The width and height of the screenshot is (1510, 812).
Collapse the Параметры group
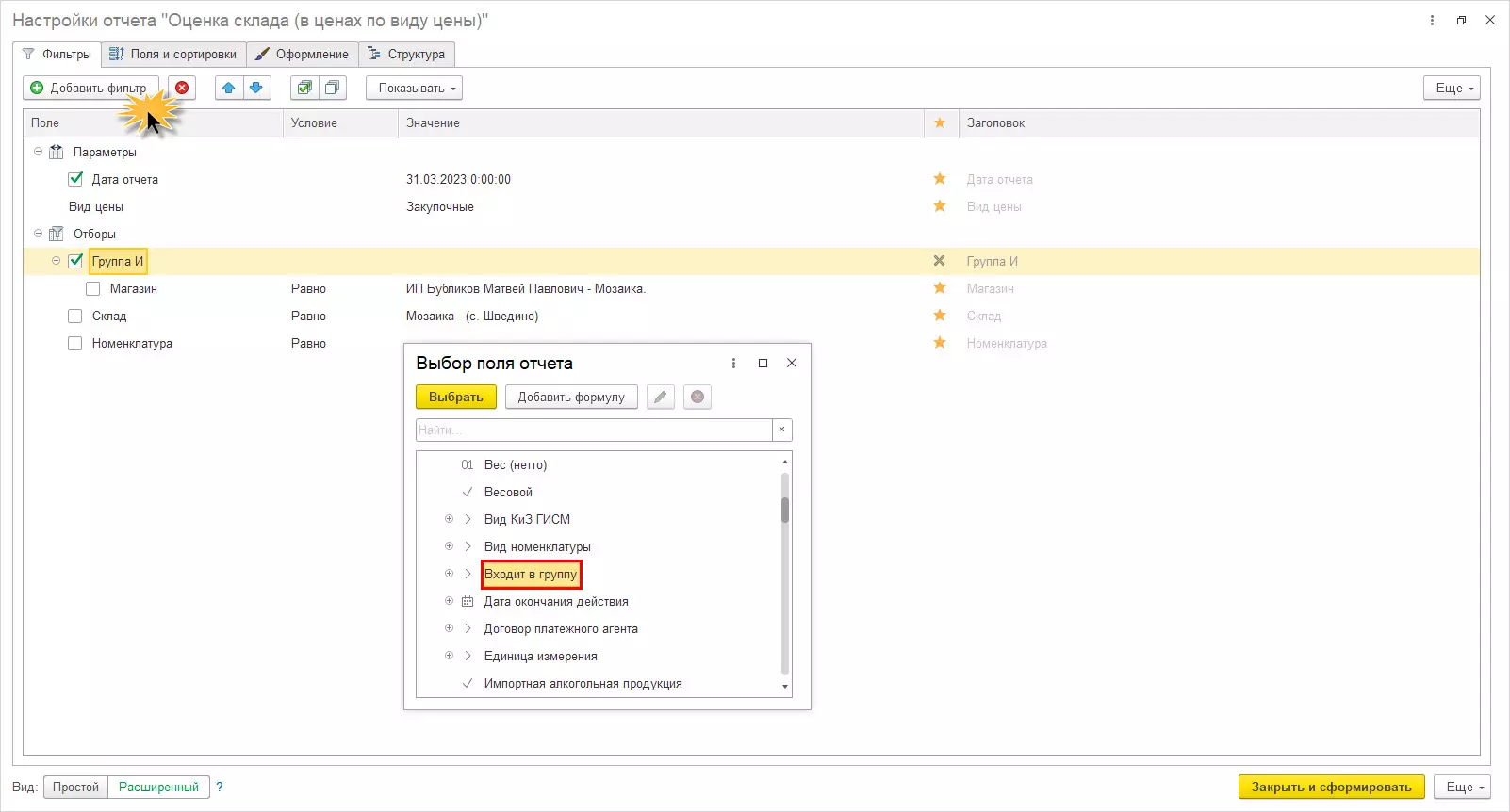39,152
